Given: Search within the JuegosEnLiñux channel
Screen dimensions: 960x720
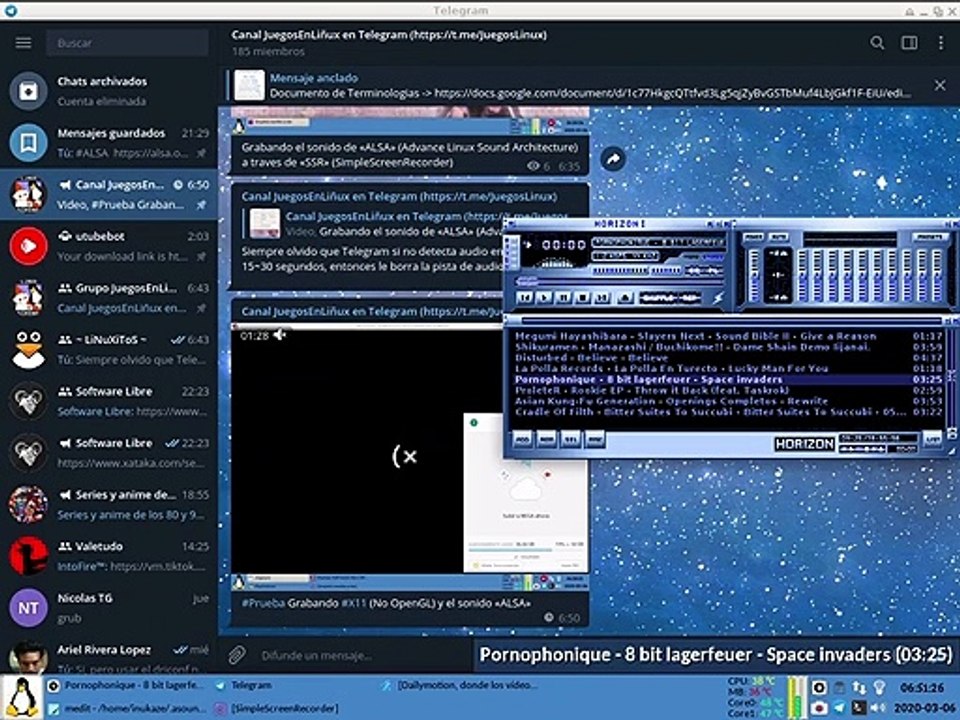Looking at the screenshot, I should (x=877, y=42).
